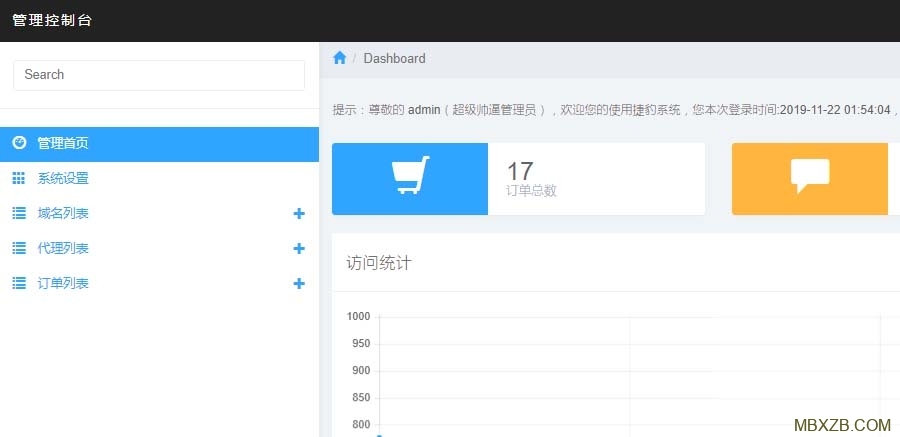Click the orange speech bubble tile
The image size is (900, 437).
[x=810, y=179]
